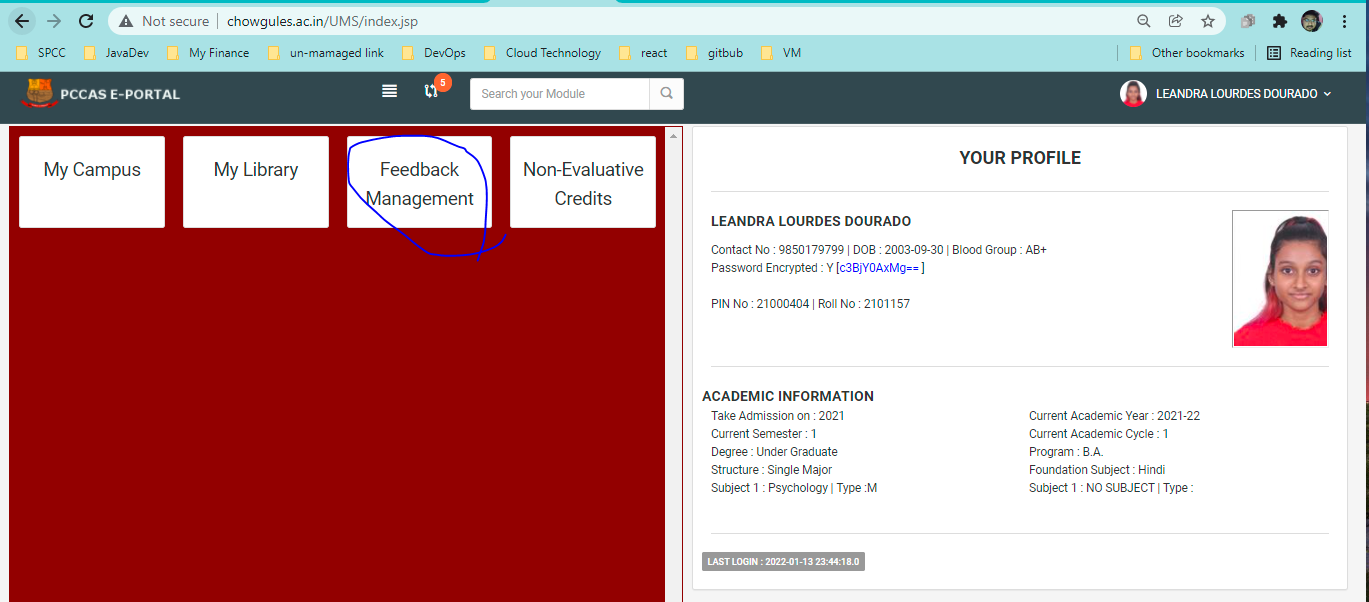Click the LEANDRA LOURDES DOURADO profile name
The width and height of the screenshot is (1369, 602).
pyautogui.click(x=811, y=221)
